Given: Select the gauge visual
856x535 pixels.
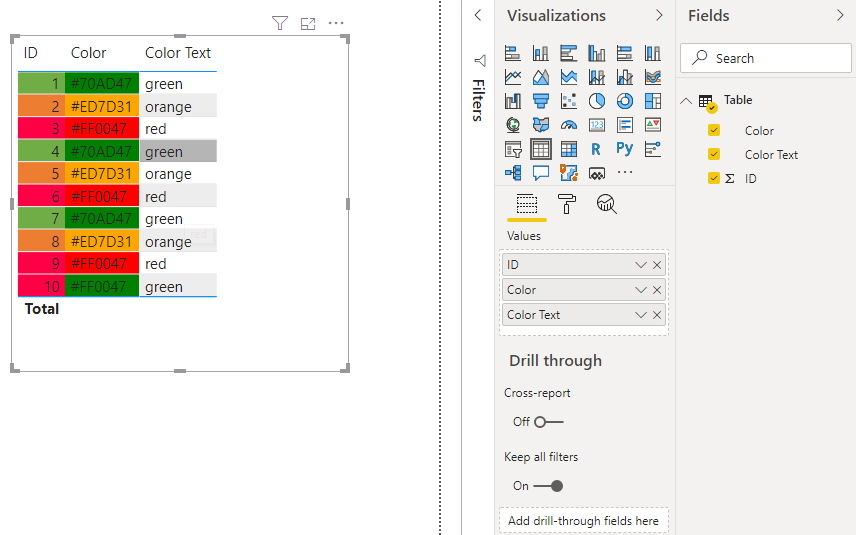Looking at the screenshot, I should (569, 125).
